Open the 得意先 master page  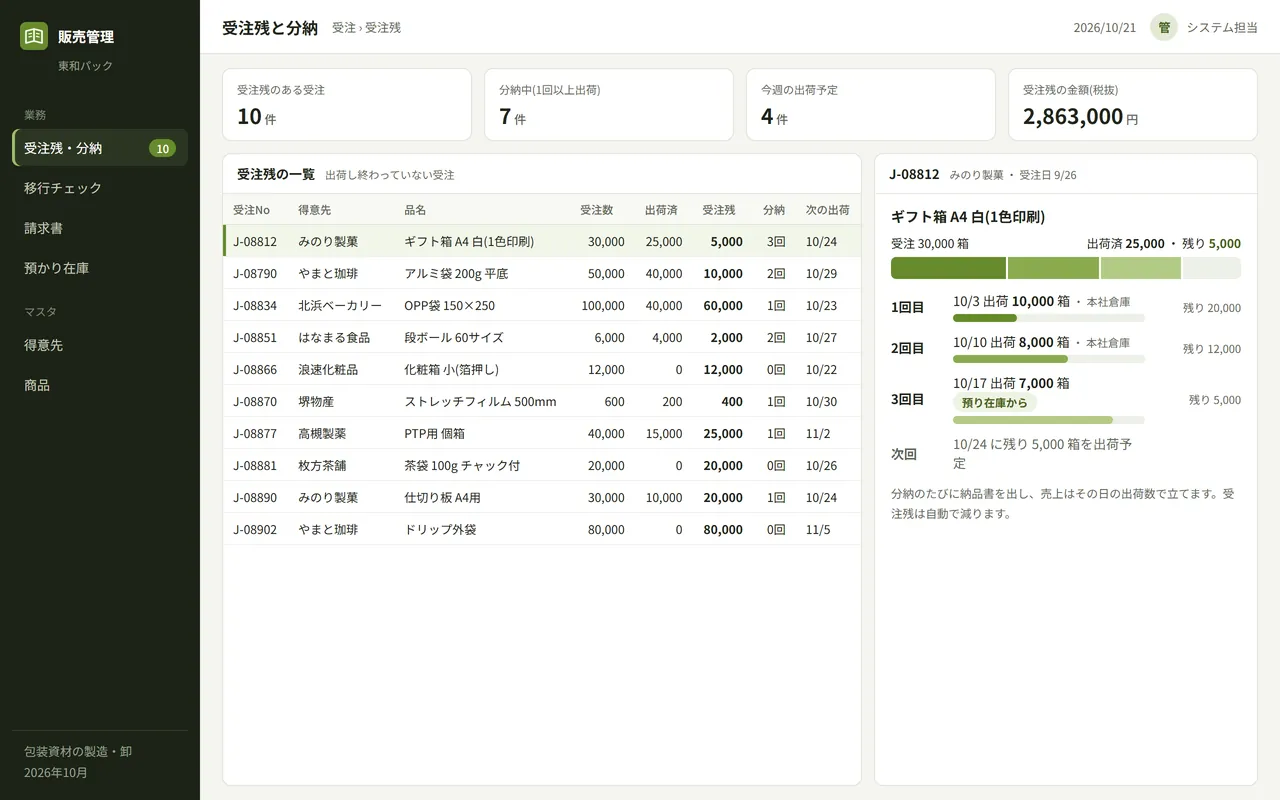click(x=100, y=345)
